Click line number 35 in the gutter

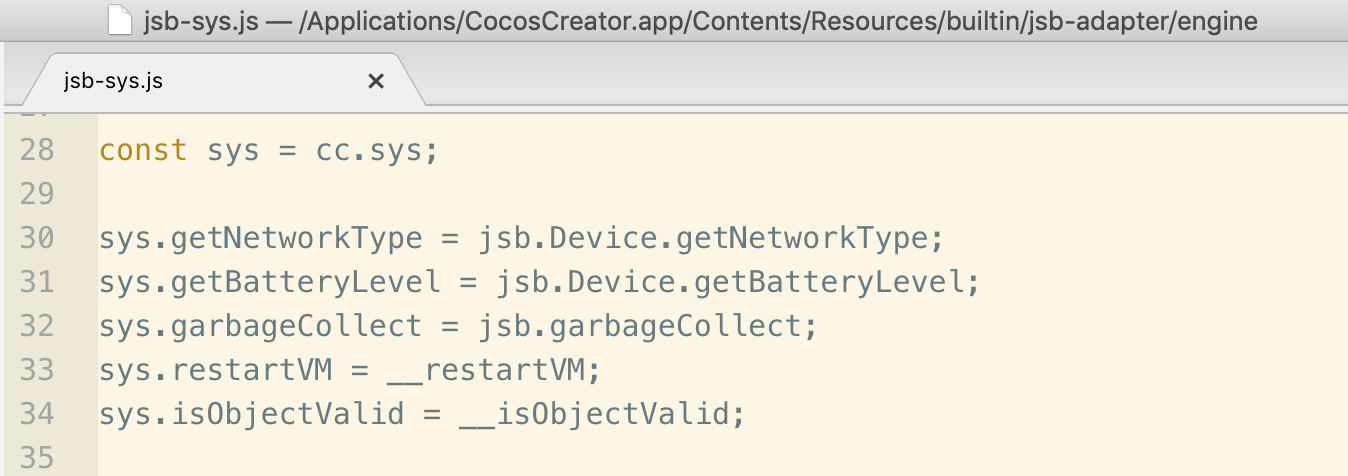37,458
